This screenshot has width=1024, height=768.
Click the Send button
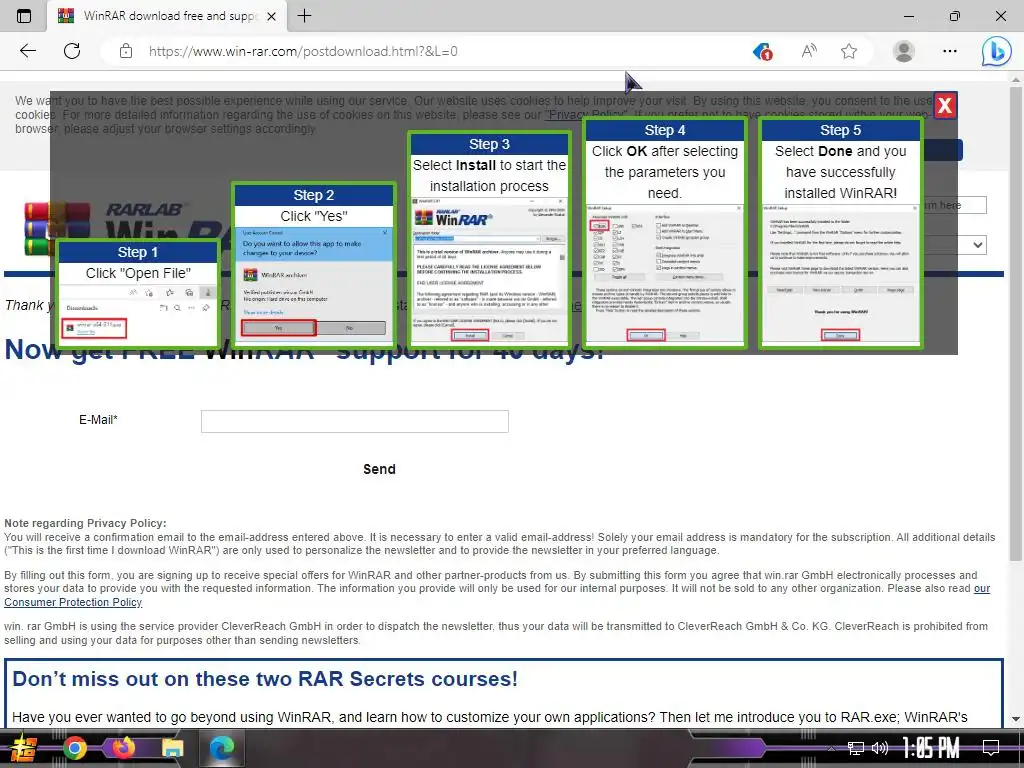pyautogui.click(x=379, y=469)
